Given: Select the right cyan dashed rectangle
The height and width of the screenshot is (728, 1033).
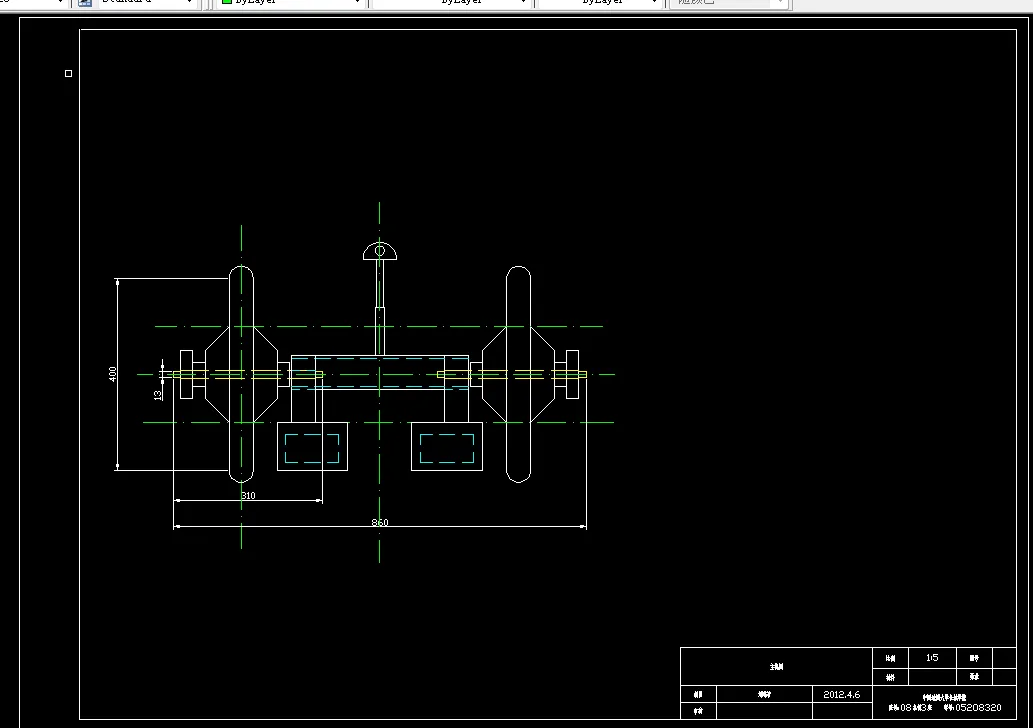Looking at the screenshot, I should 447,449.
